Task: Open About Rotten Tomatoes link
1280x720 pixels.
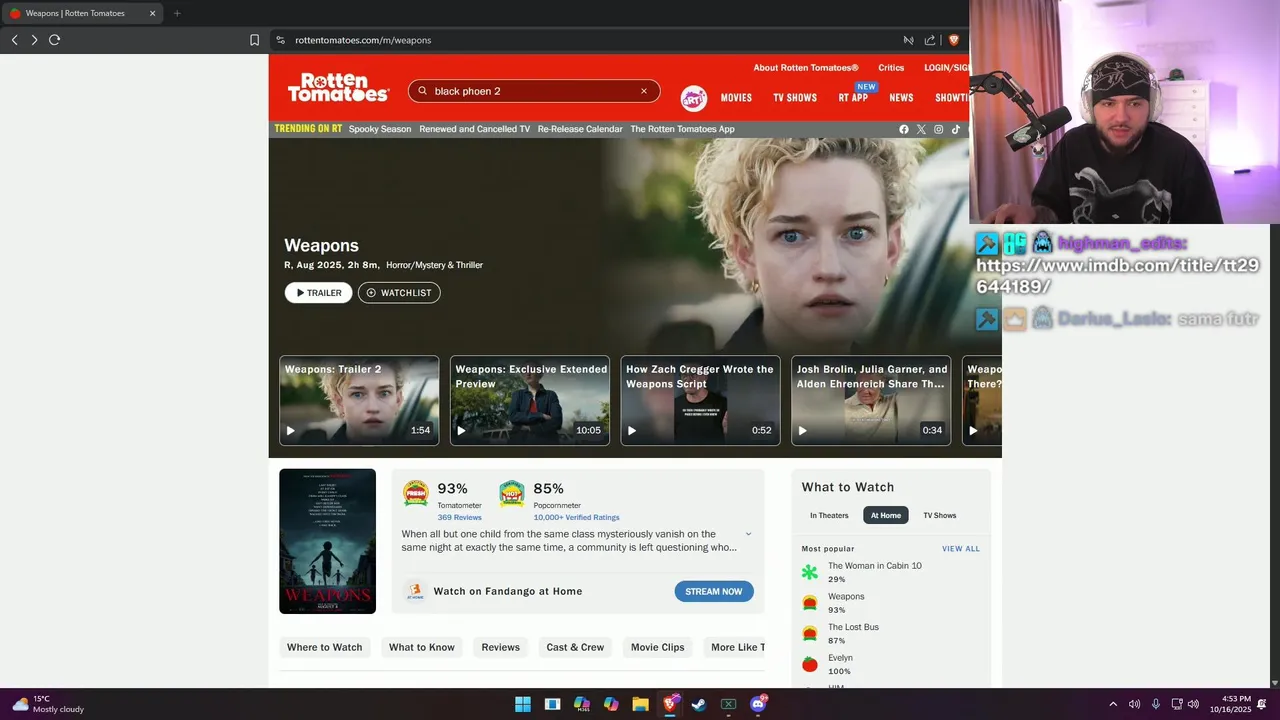Action: (806, 68)
